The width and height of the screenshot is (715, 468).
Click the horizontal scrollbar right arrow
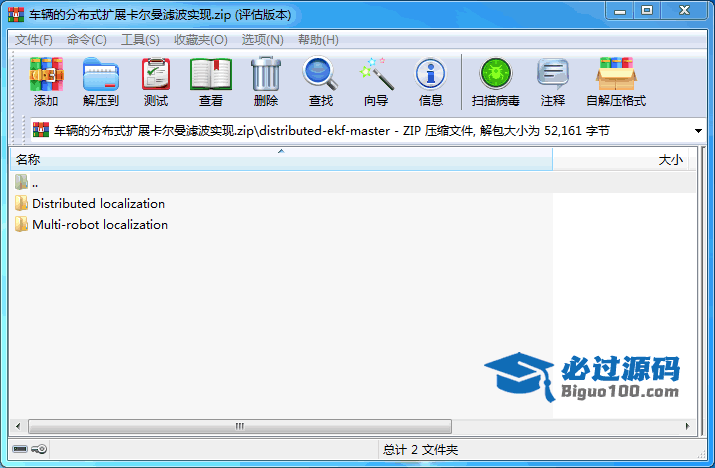(x=688, y=426)
